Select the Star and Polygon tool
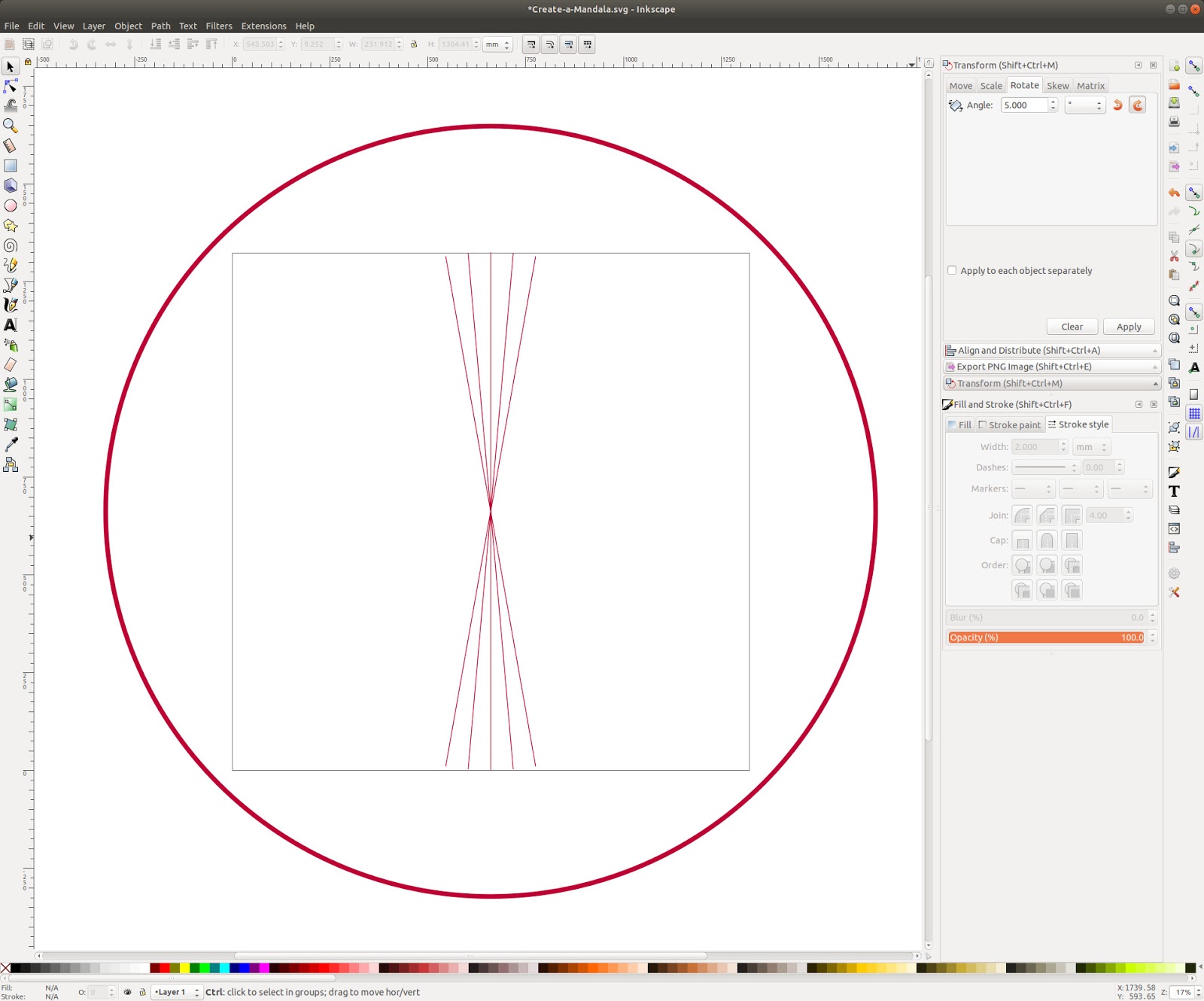The height and width of the screenshot is (1001, 1204). [x=11, y=225]
